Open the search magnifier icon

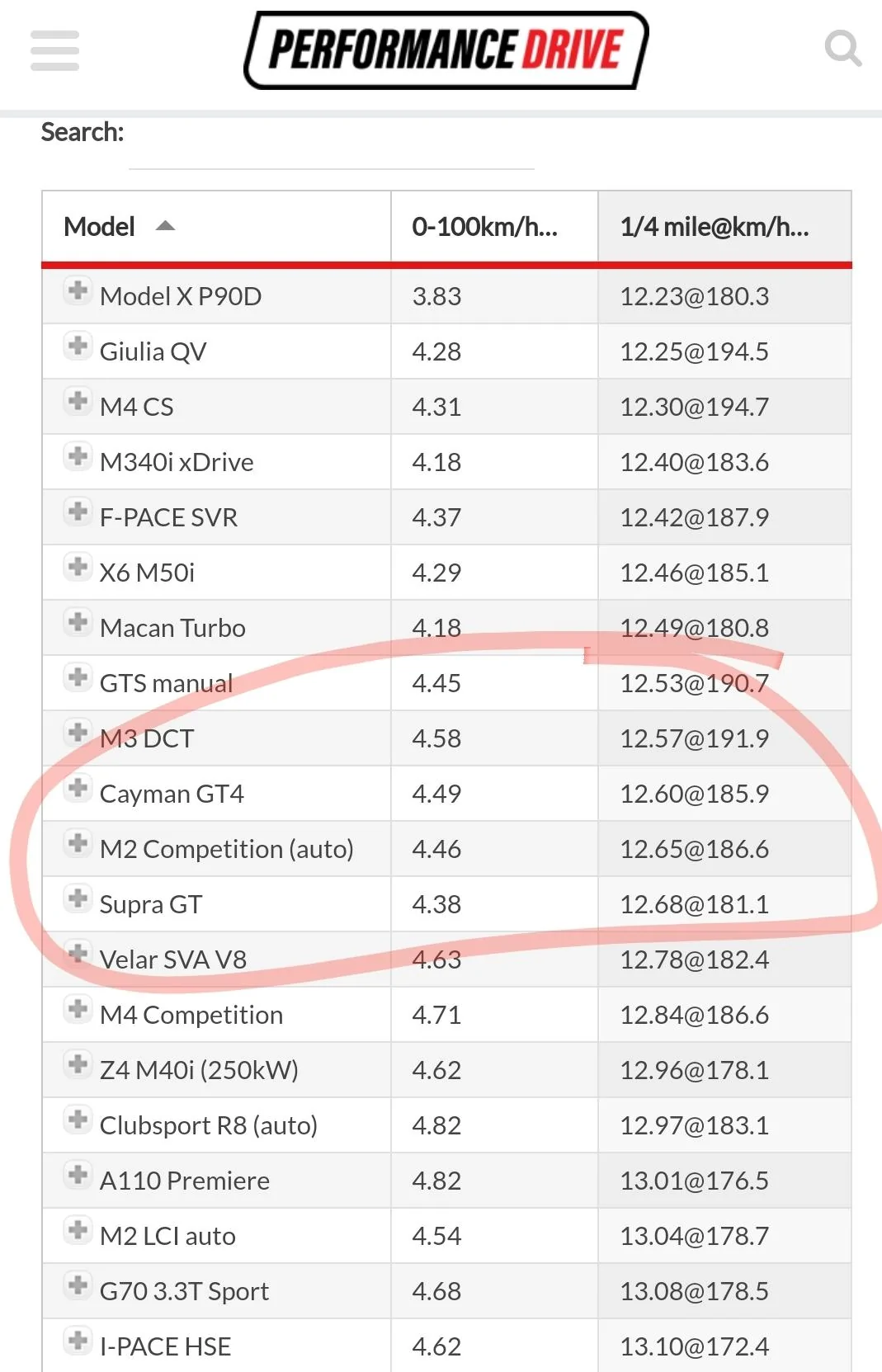tap(843, 49)
